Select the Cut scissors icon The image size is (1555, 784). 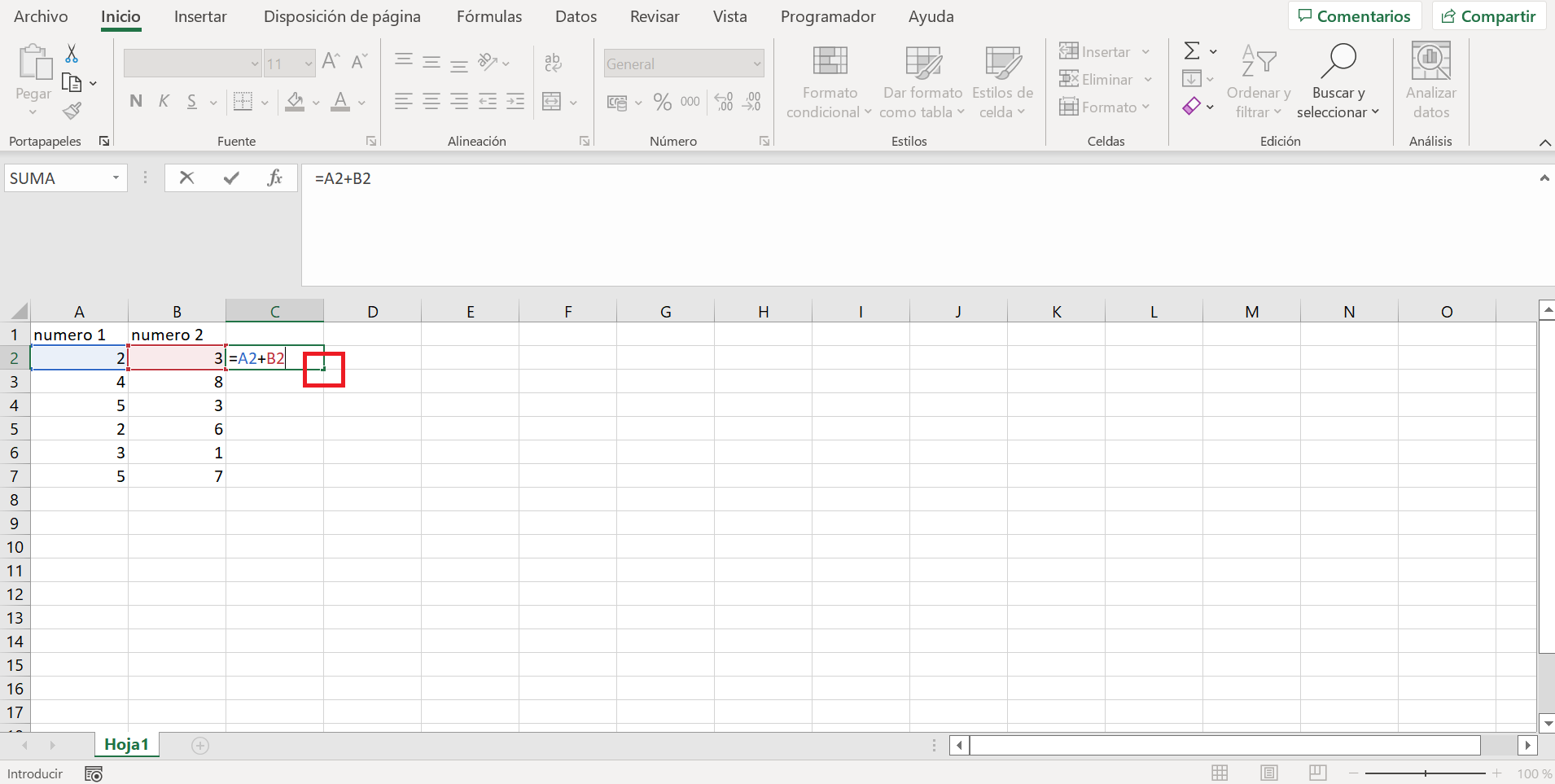72,54
